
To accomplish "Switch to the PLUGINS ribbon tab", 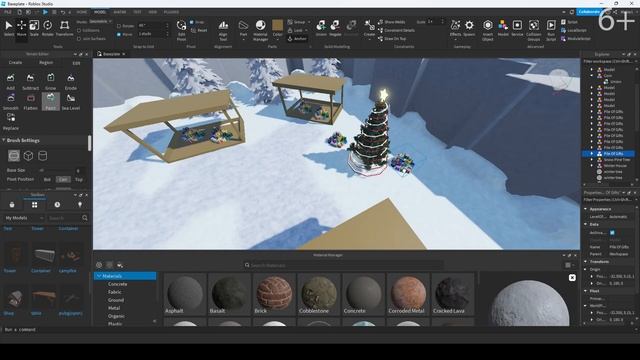I will [171, 12].
